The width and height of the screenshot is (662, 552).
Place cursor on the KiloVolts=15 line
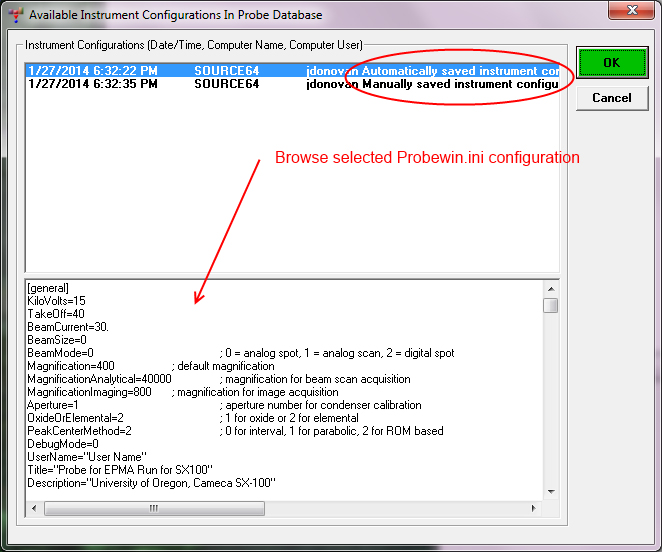click(x=59, y=301)
